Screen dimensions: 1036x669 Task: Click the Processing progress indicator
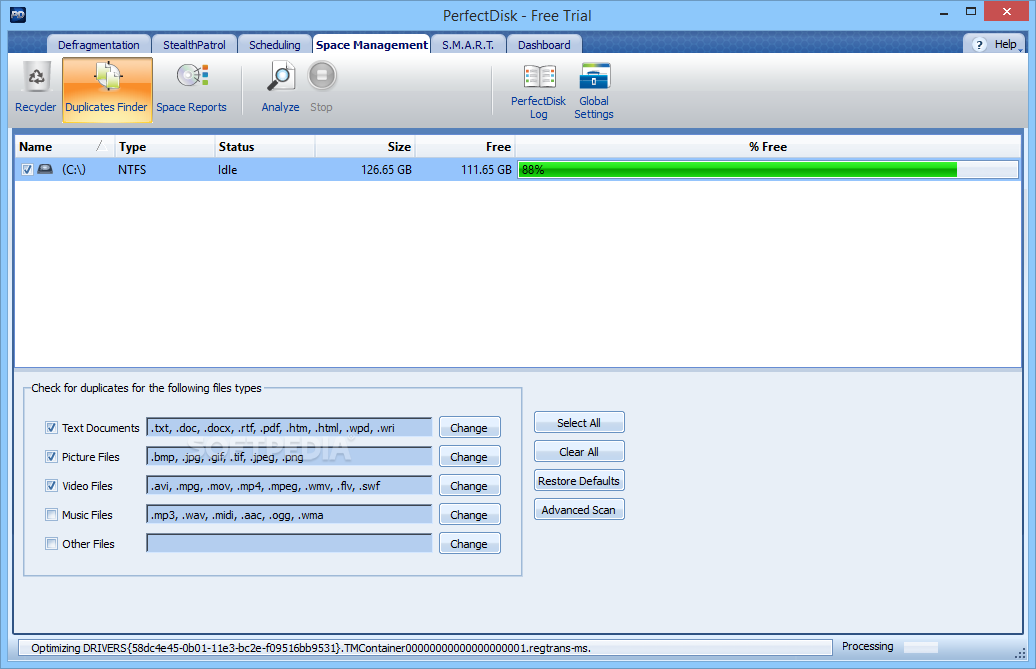pos(920,647)
